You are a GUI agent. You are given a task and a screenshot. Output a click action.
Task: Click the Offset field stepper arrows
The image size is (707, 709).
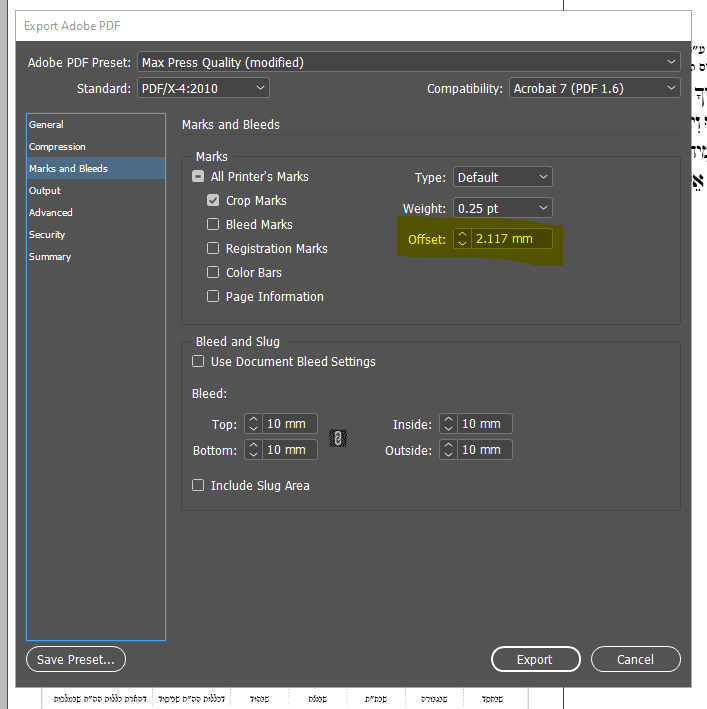tap(462, 239)
